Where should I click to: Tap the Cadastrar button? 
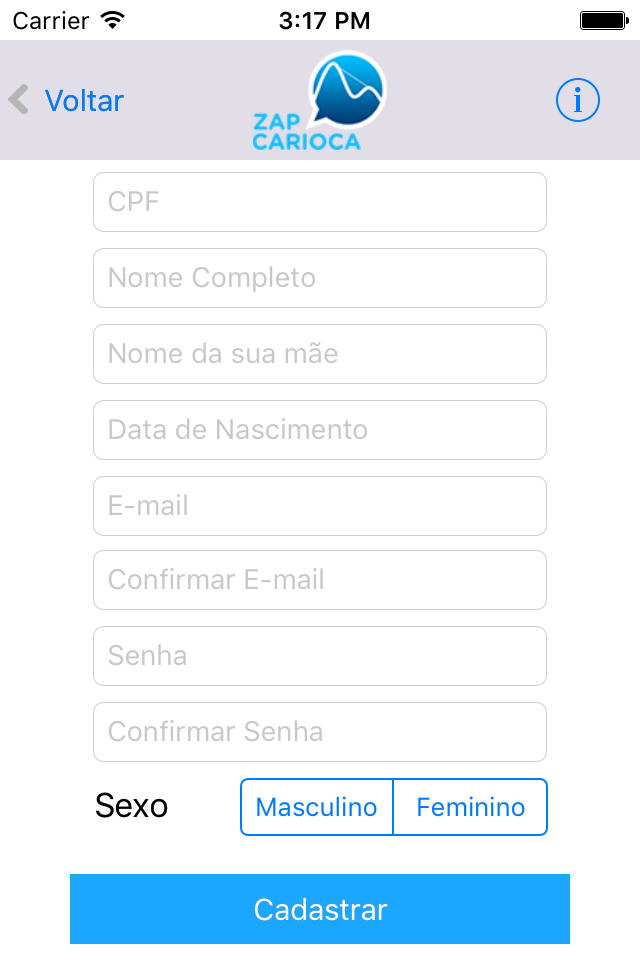click(x=320, y=909)
